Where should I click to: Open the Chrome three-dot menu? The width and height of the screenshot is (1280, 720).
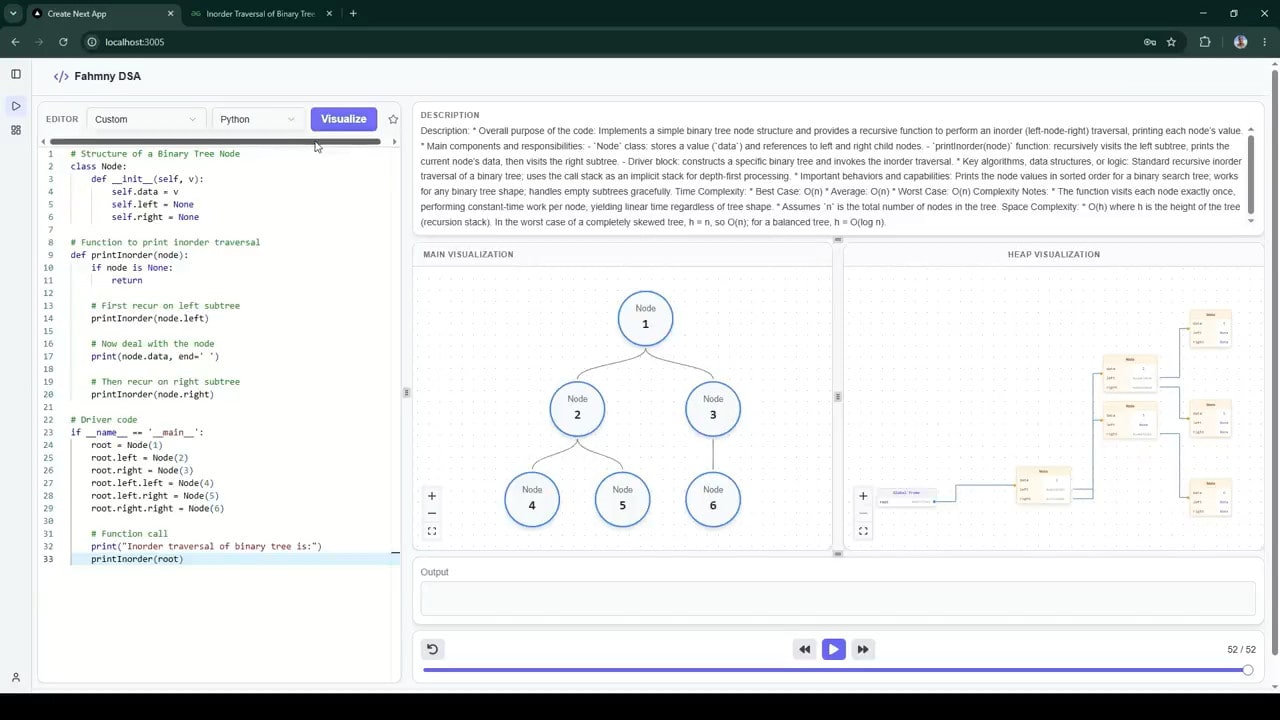click(1265, 42)
